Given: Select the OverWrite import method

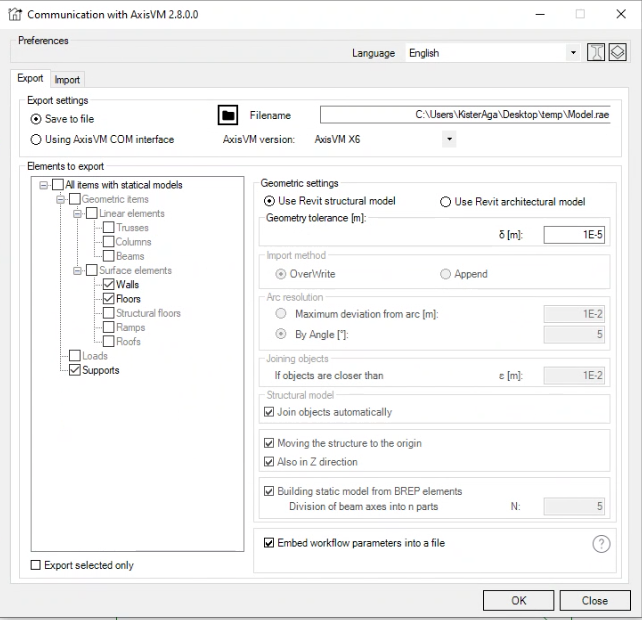Looking at the screenshot, I should 280,274.
